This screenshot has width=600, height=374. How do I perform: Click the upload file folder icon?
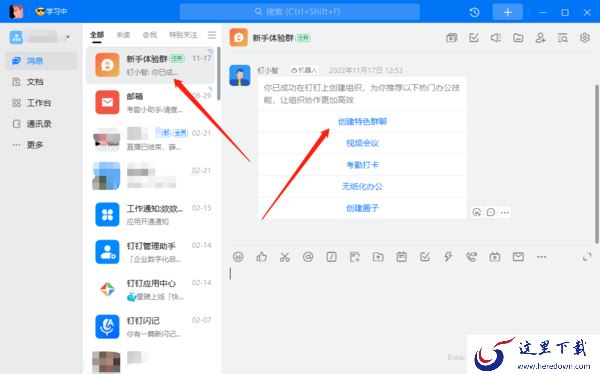(378, 256)
